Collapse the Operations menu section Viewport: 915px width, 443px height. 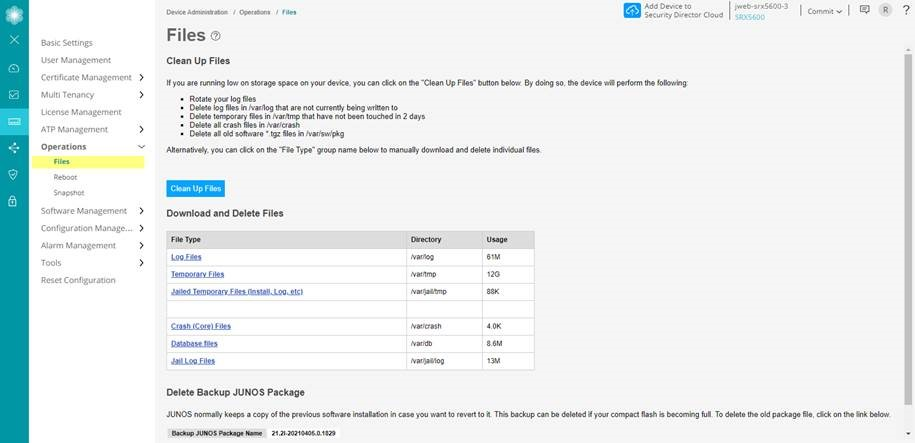pos(141,147)
